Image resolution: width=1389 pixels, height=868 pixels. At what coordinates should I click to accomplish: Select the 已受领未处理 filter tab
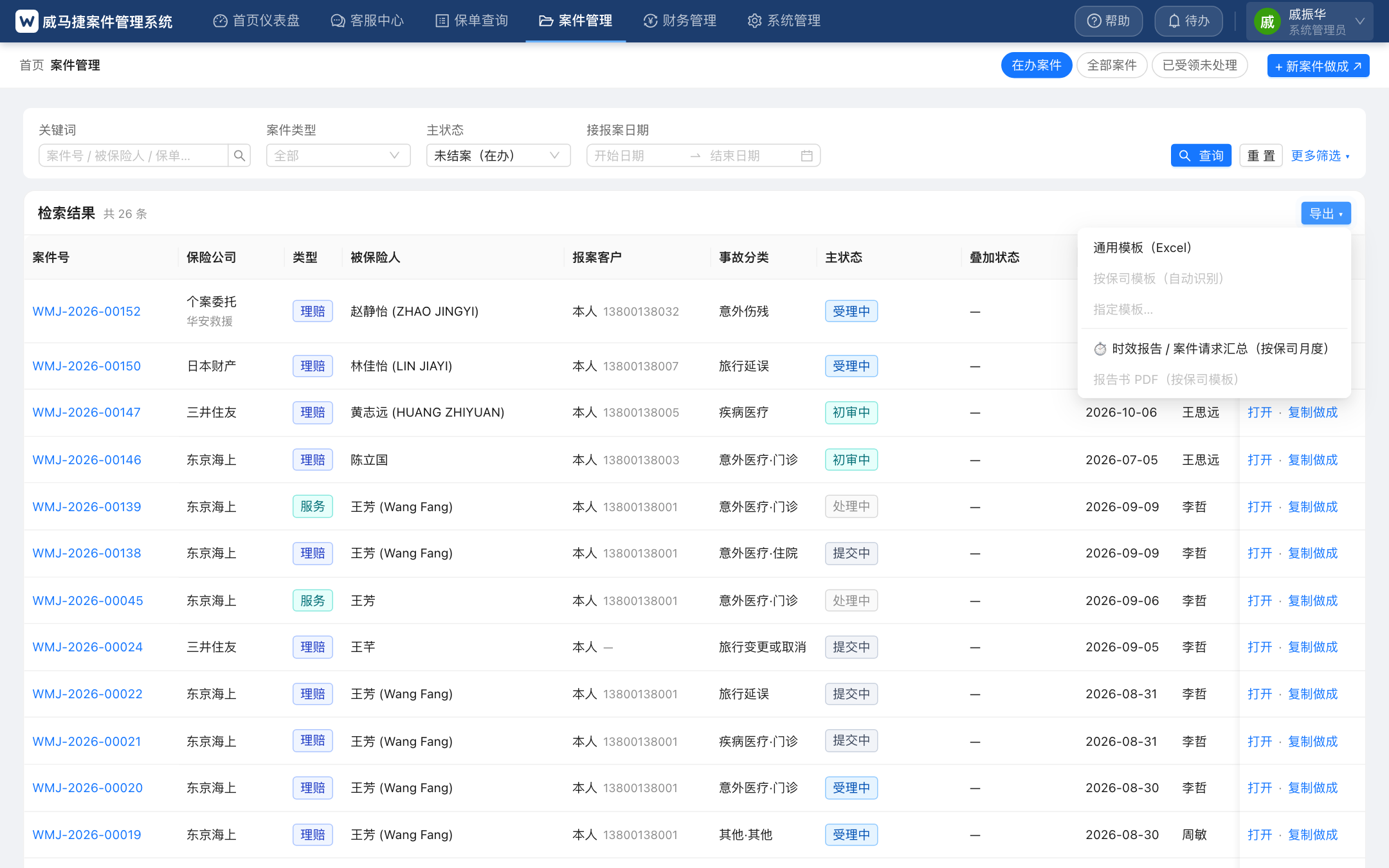(x=1200, y=65)
